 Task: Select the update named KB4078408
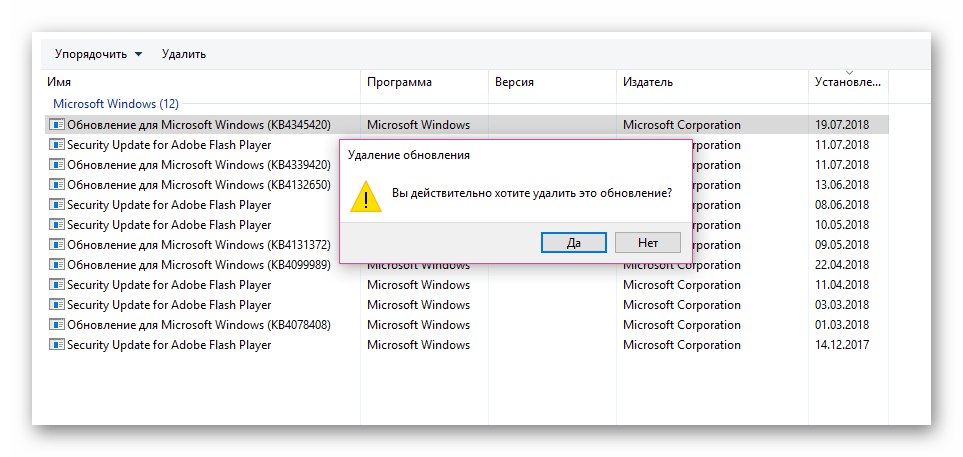point(199,325)
